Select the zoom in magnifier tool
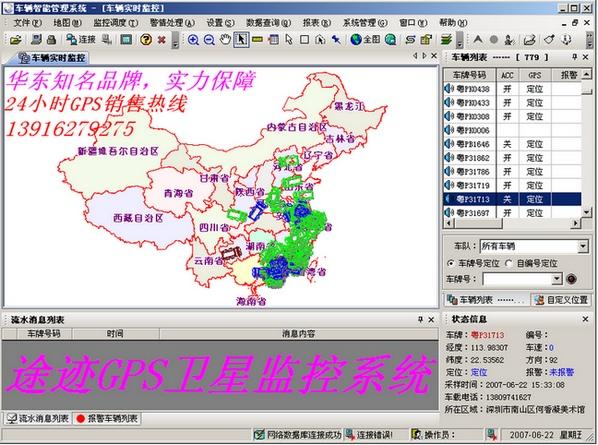598x445 pixels. 193,40
